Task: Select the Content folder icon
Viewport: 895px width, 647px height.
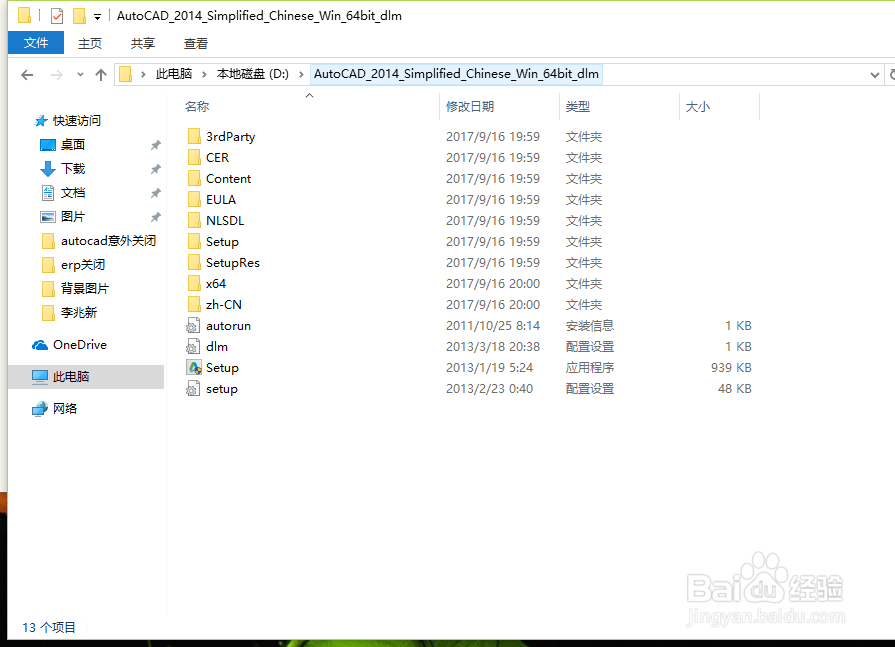Action: tap(194, 179)
